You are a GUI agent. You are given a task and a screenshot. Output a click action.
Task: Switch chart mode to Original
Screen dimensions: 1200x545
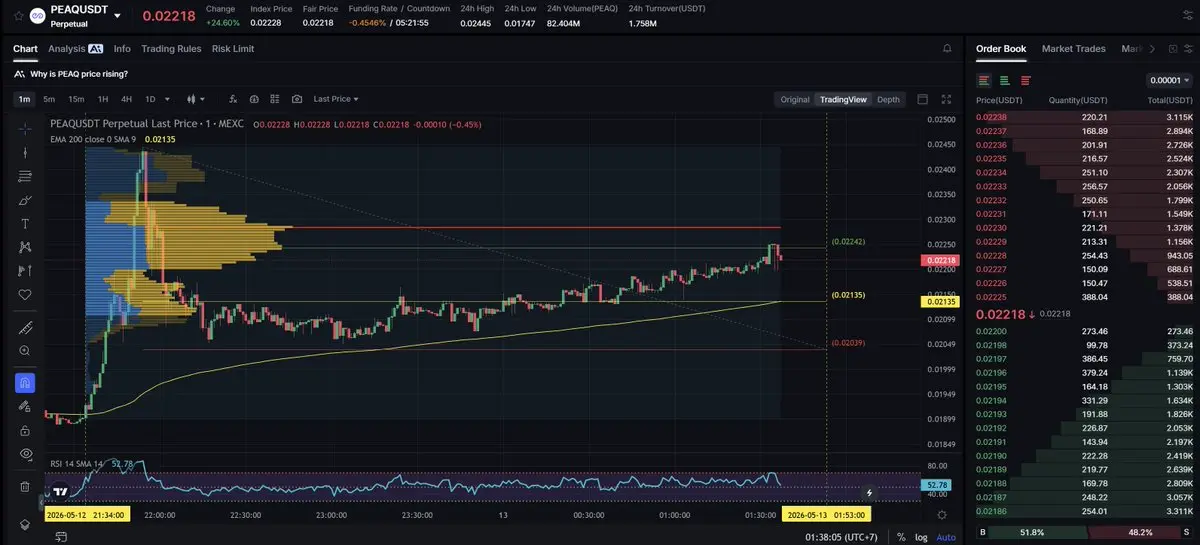[x=795, y=99]
